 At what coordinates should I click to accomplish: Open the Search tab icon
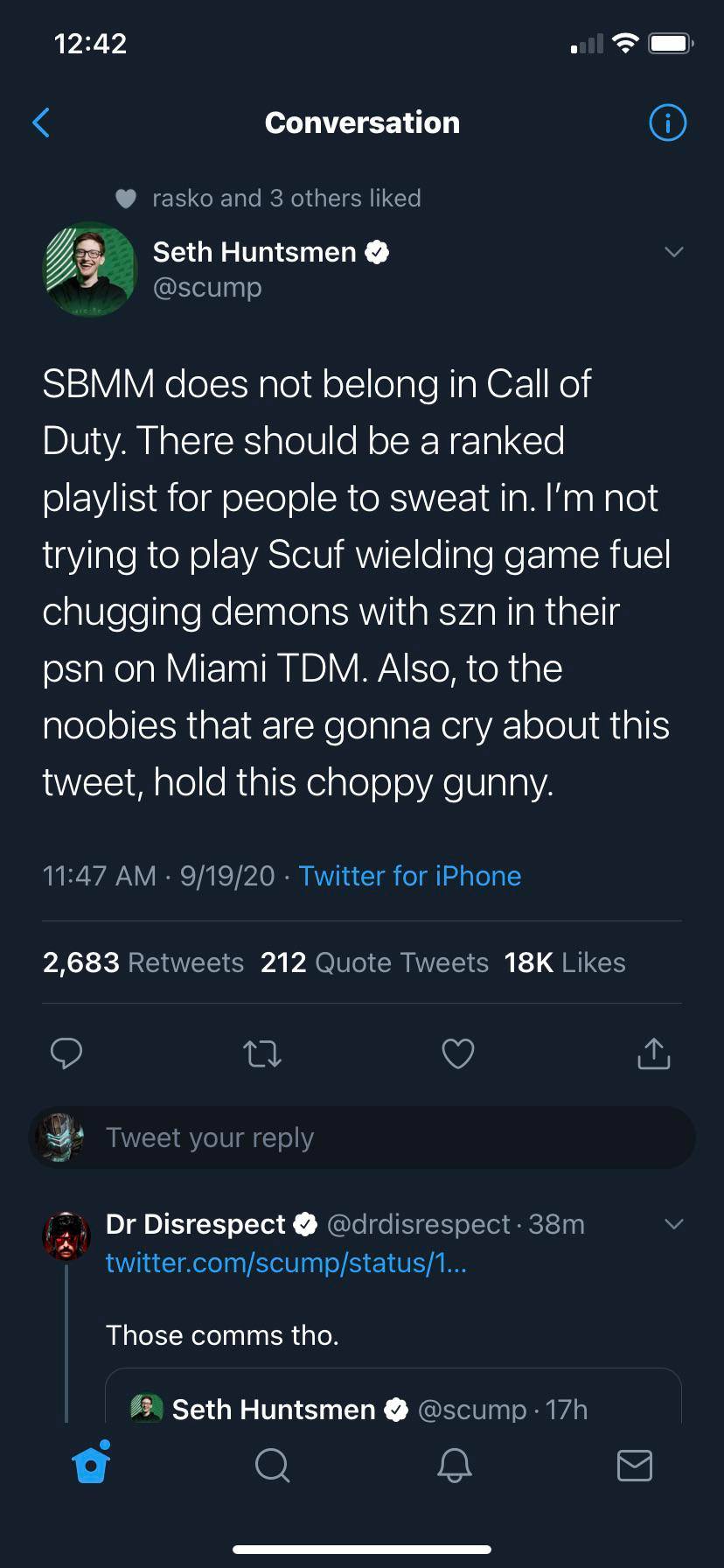coord(272,1466)
